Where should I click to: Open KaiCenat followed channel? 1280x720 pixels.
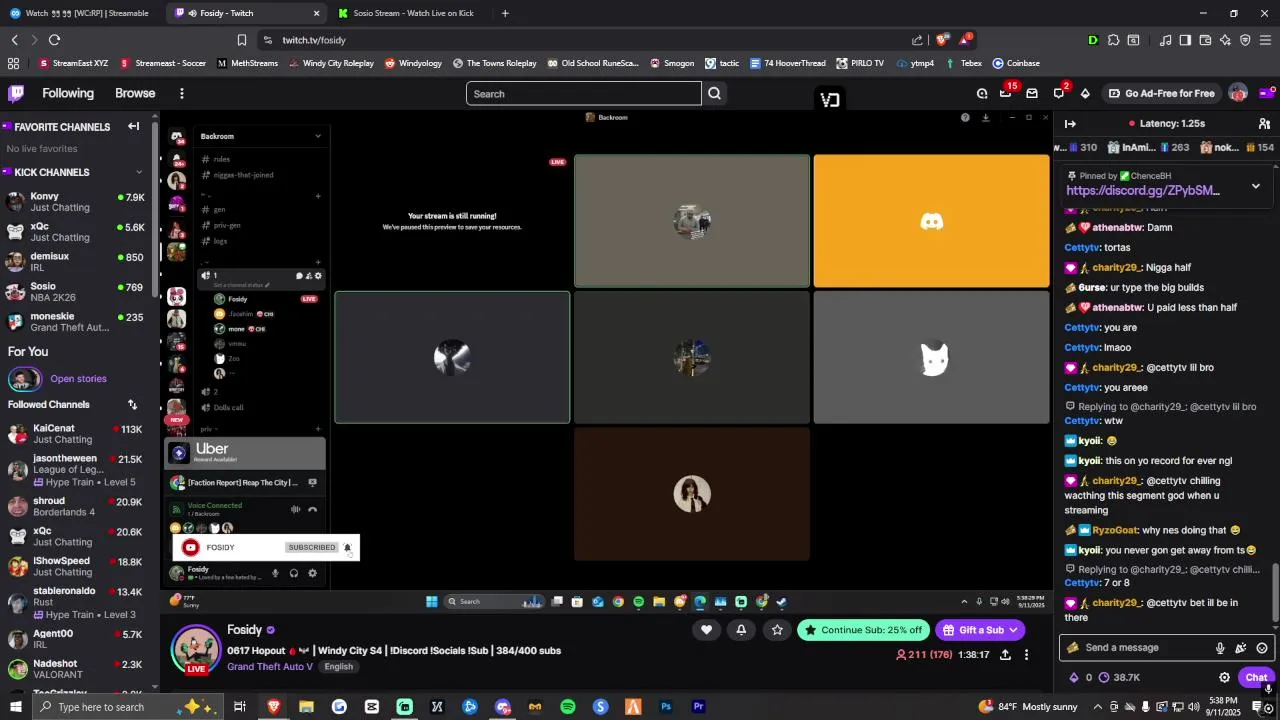(75, 434)
